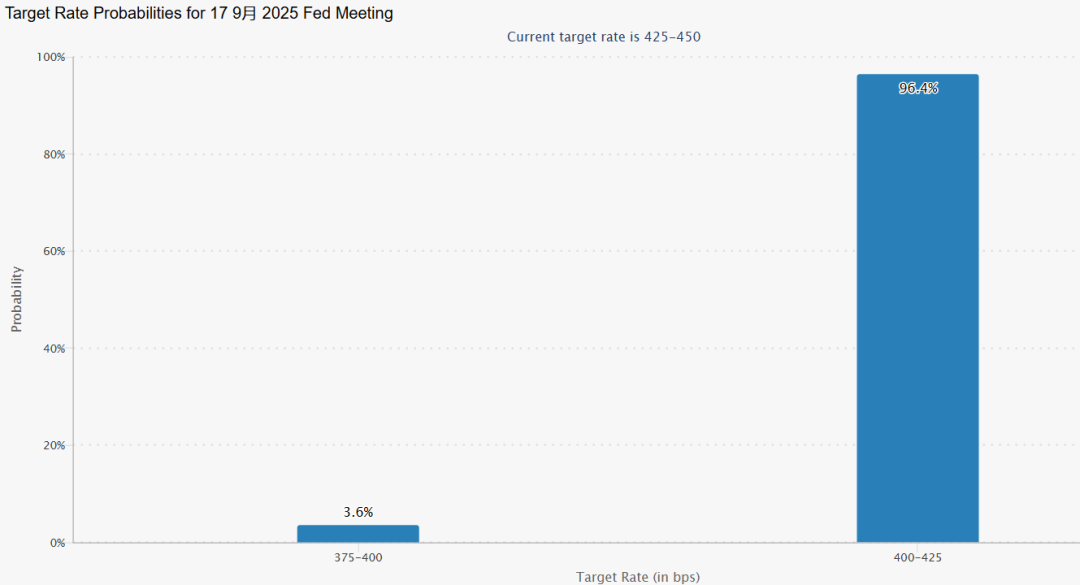Click the 100% y-axis tick label
This screenshot has height=585, width=1080.
50,57
